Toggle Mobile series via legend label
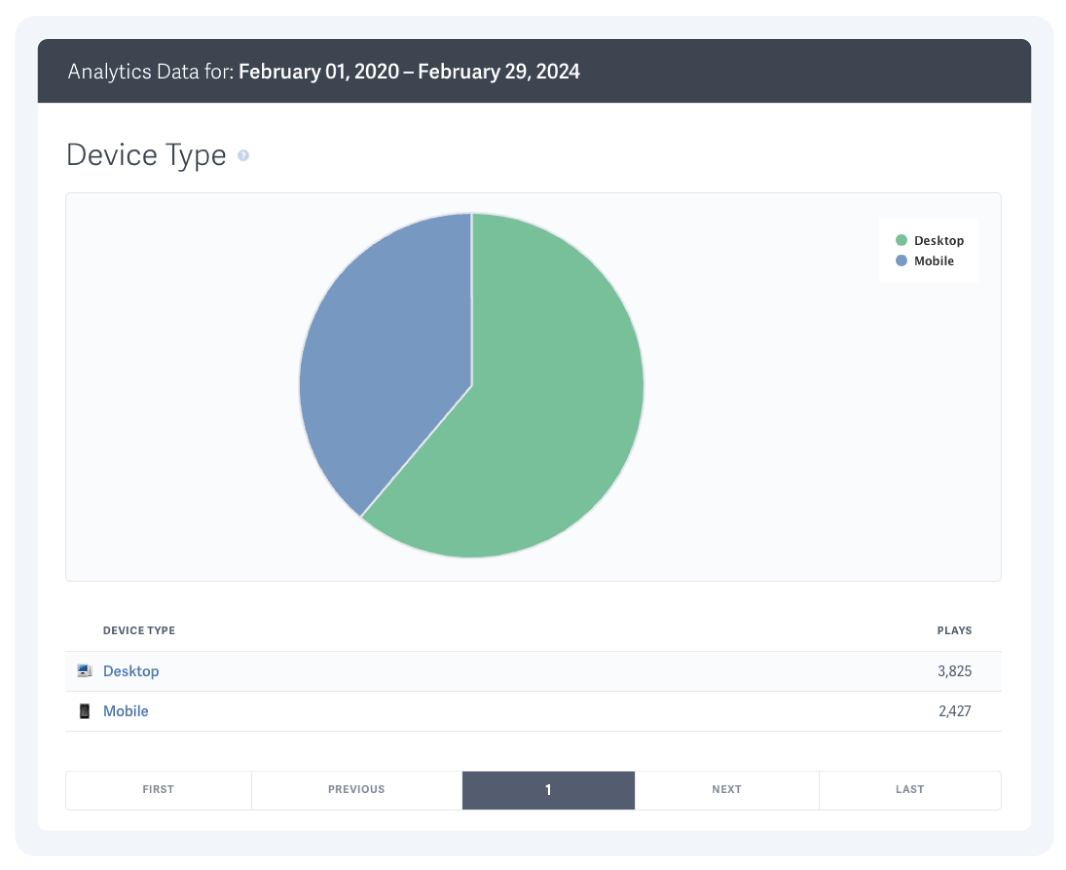Screen dimensions: 1066x870 click(x=933, y=261)
